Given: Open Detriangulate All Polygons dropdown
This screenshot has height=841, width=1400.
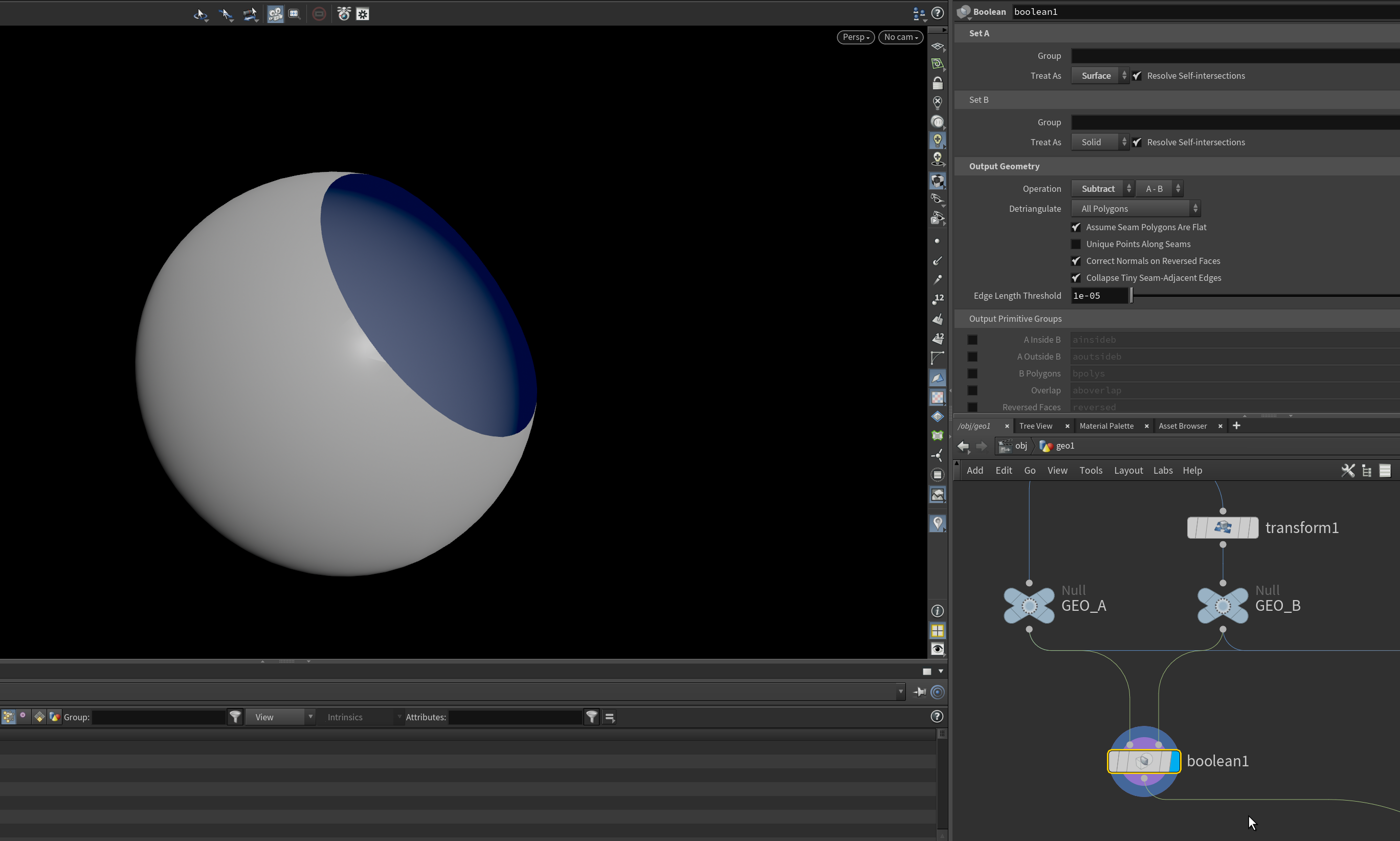Looking at the screenshot, I should point(1136,209).
